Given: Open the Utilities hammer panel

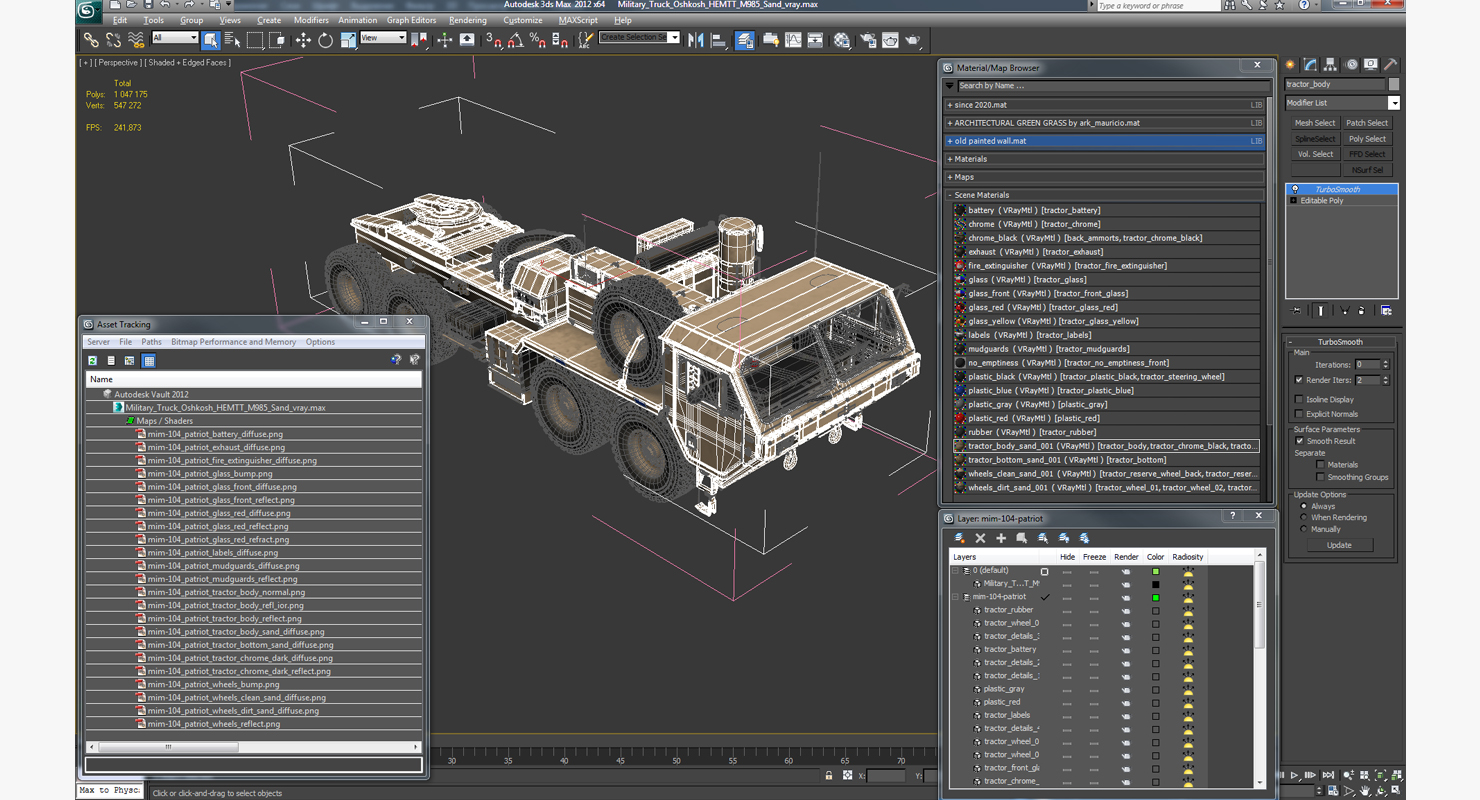Looking at the screenshot, I should pyautogui.click(x=1392, y=64).
